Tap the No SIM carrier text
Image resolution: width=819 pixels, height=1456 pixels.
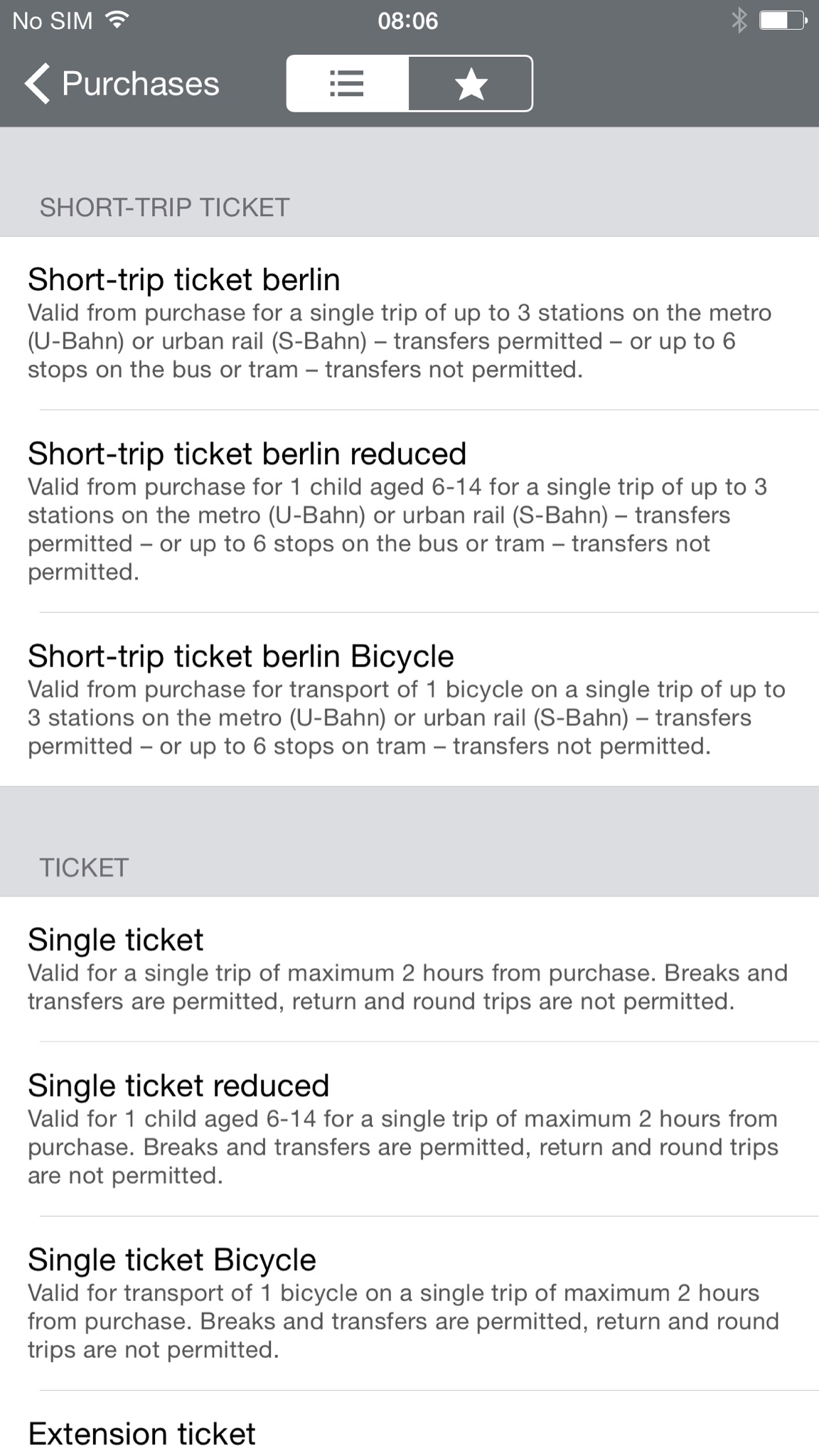click(x=53, y=21)
